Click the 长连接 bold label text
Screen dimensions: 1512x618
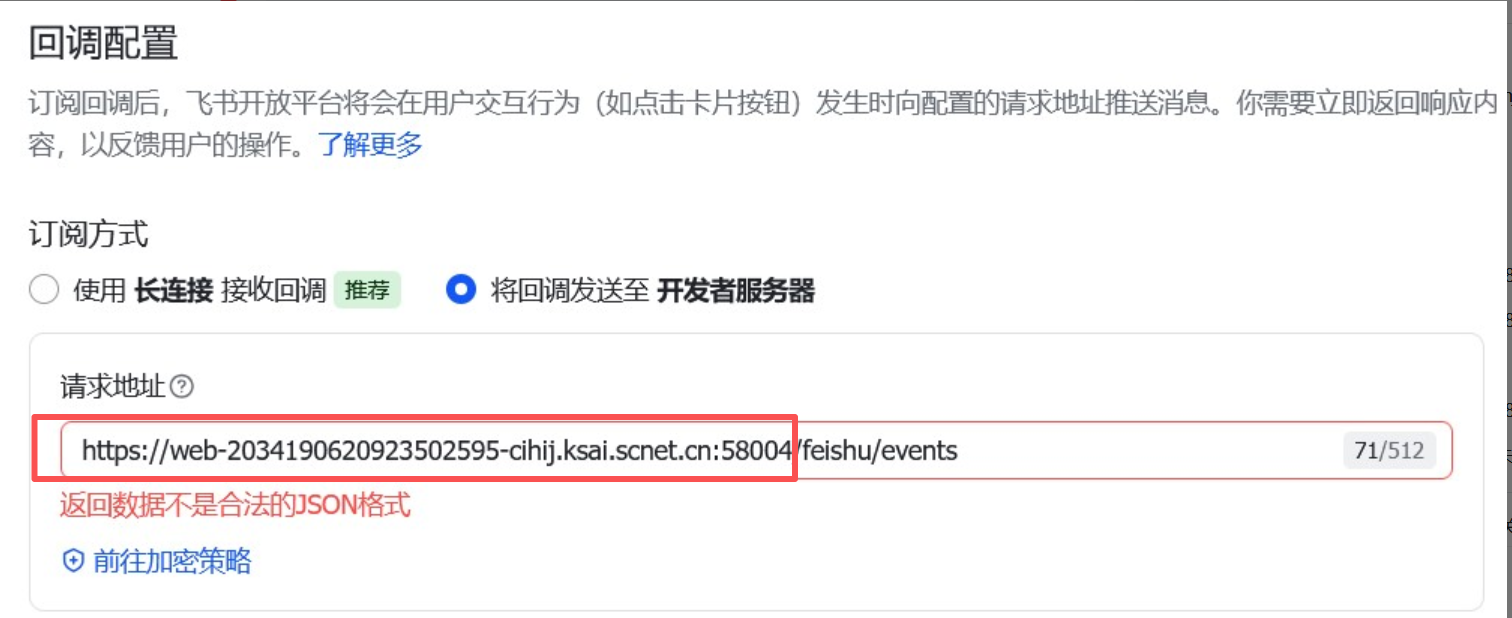click(x=174, y=291)
